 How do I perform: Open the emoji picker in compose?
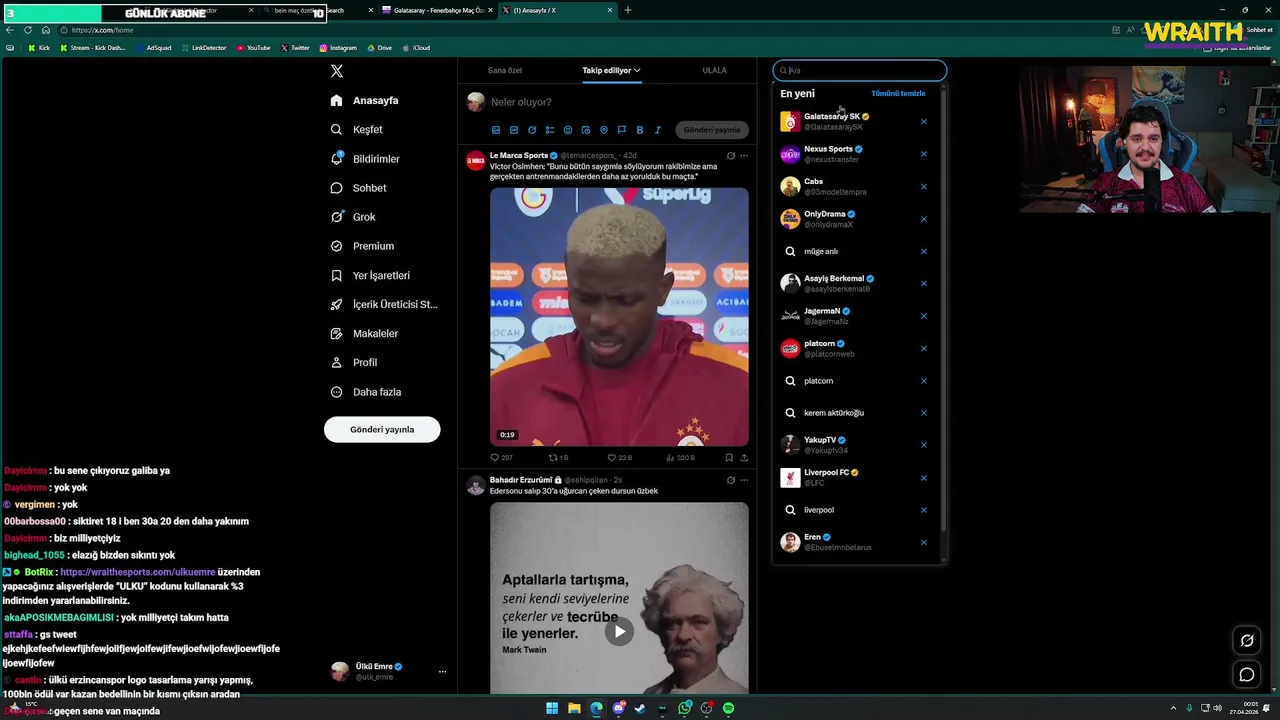[x=568, y=130]
